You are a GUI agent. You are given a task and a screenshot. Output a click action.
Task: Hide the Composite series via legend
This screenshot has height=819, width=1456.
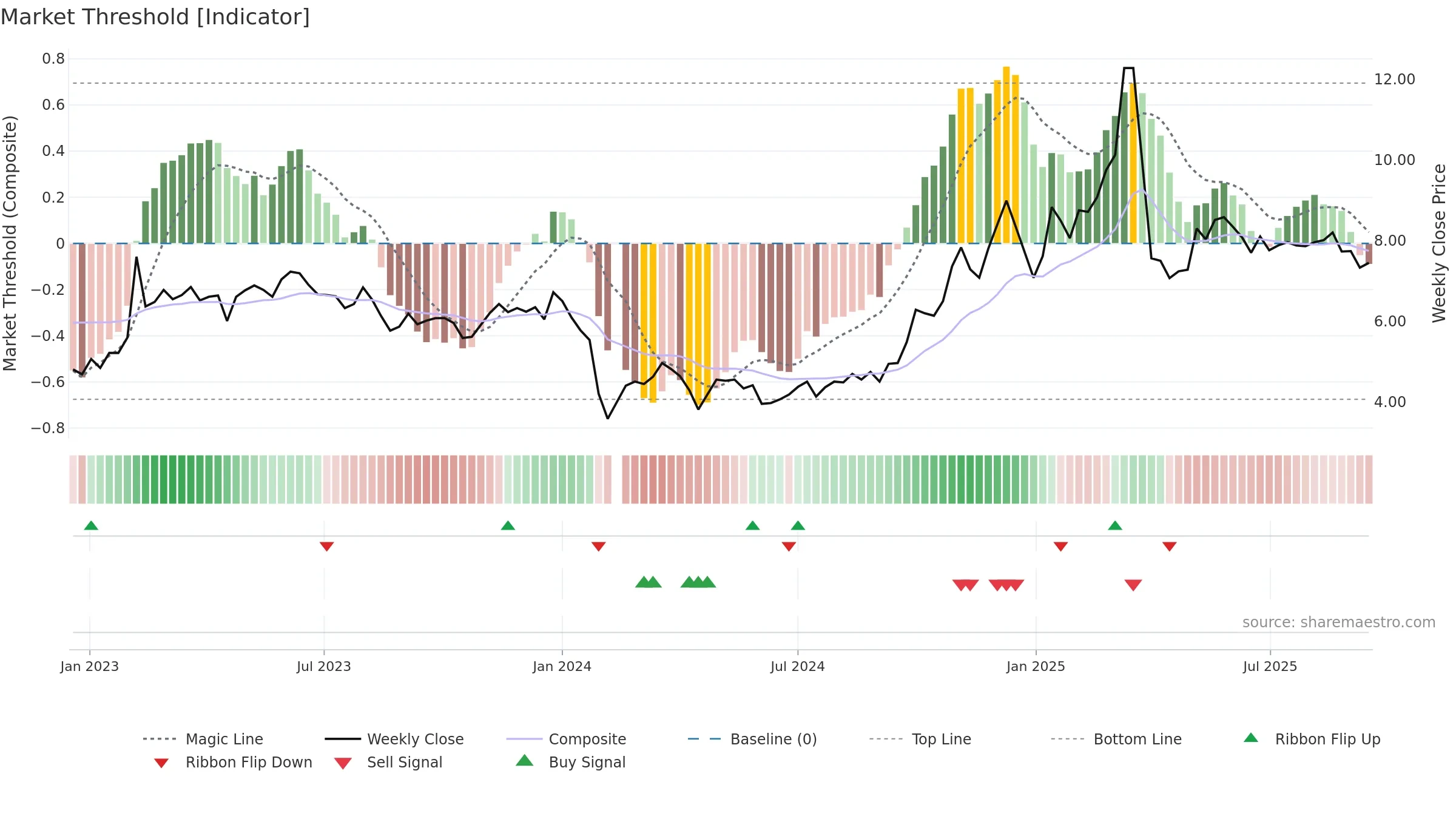pyautogui.click(x=566, y=739)
